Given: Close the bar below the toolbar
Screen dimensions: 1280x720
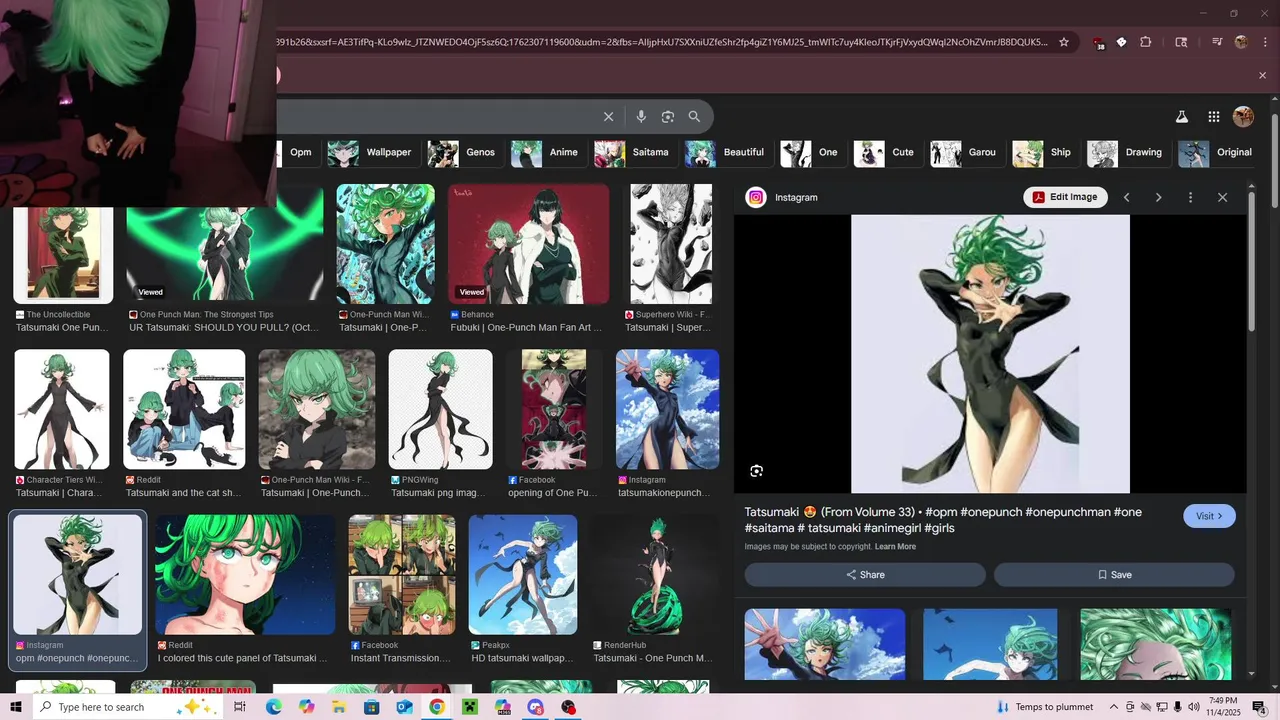Looking at the screenshot, I should 1262,76.
